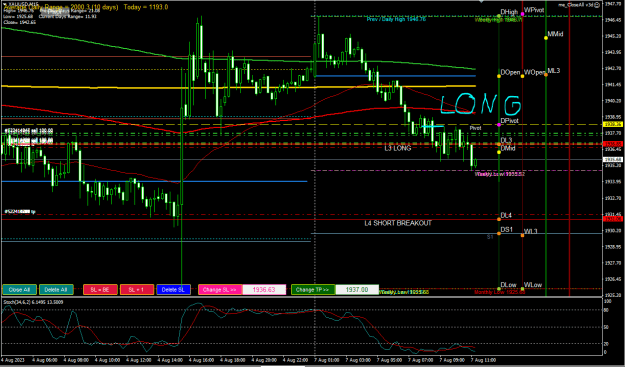
Task: Click the Average Daily Range text
Action: click(61, 7)
